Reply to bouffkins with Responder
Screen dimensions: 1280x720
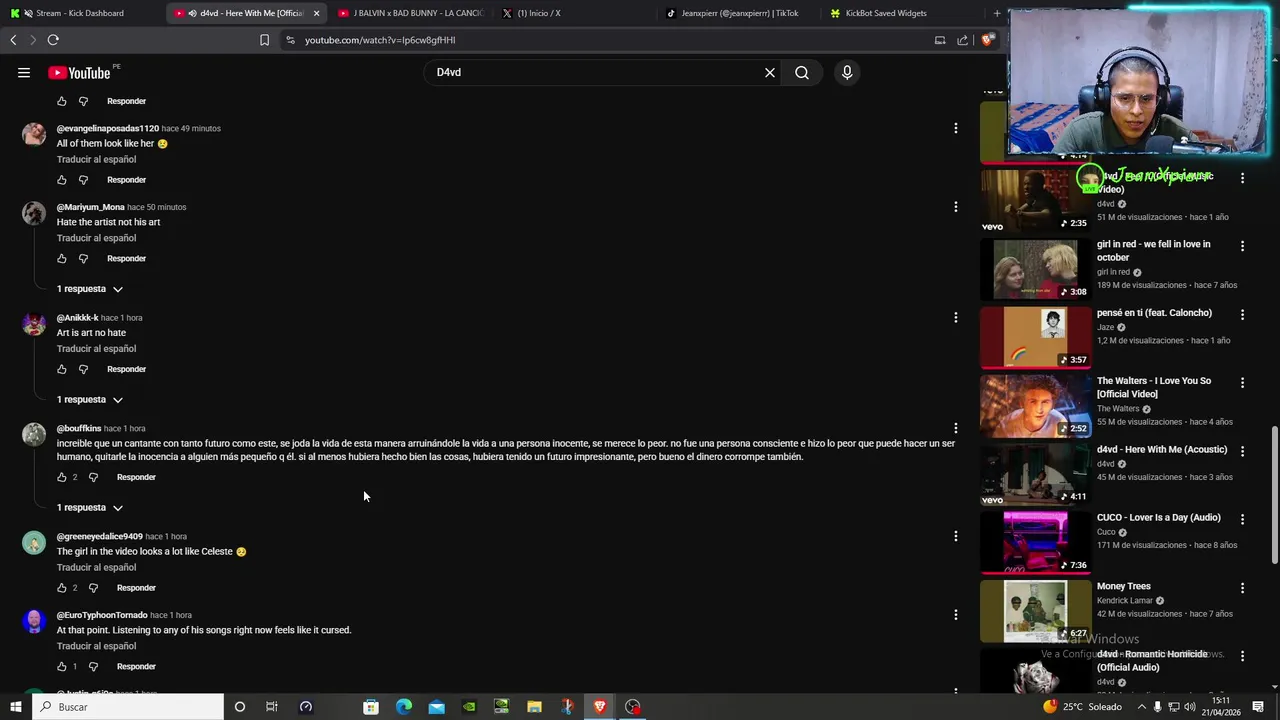(136, 478)
